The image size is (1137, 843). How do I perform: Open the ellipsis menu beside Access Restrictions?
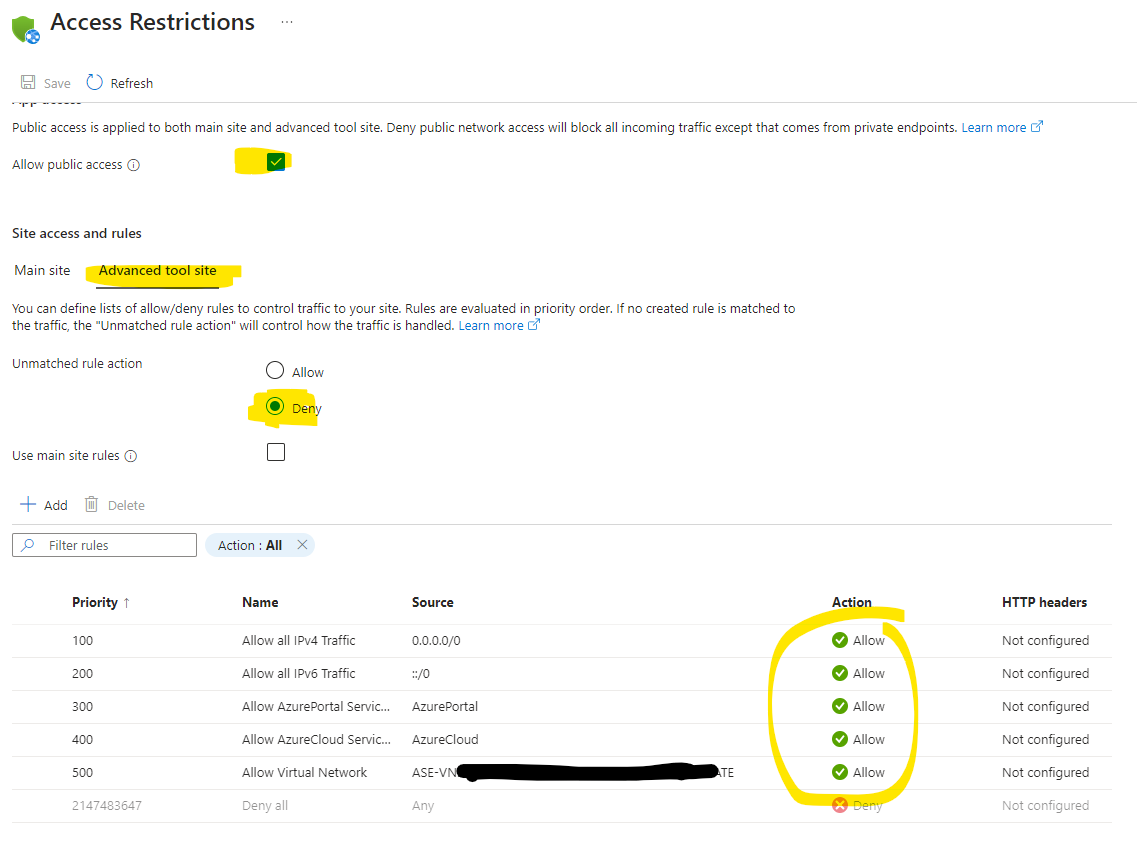click(x=287, y=22)
